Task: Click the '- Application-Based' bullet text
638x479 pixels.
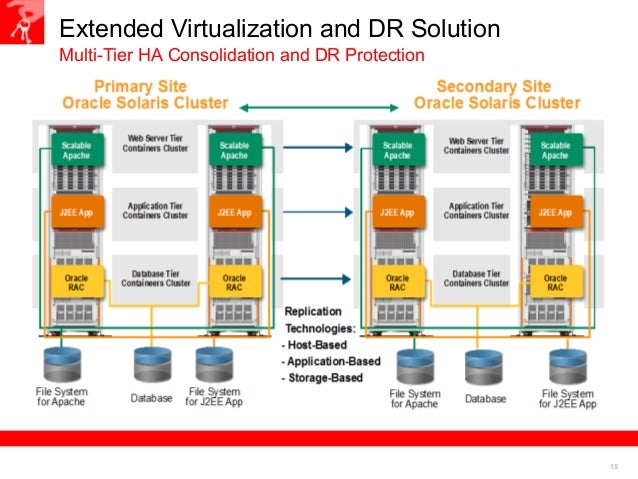Action: pyautogui.click(x=331, y=361)
